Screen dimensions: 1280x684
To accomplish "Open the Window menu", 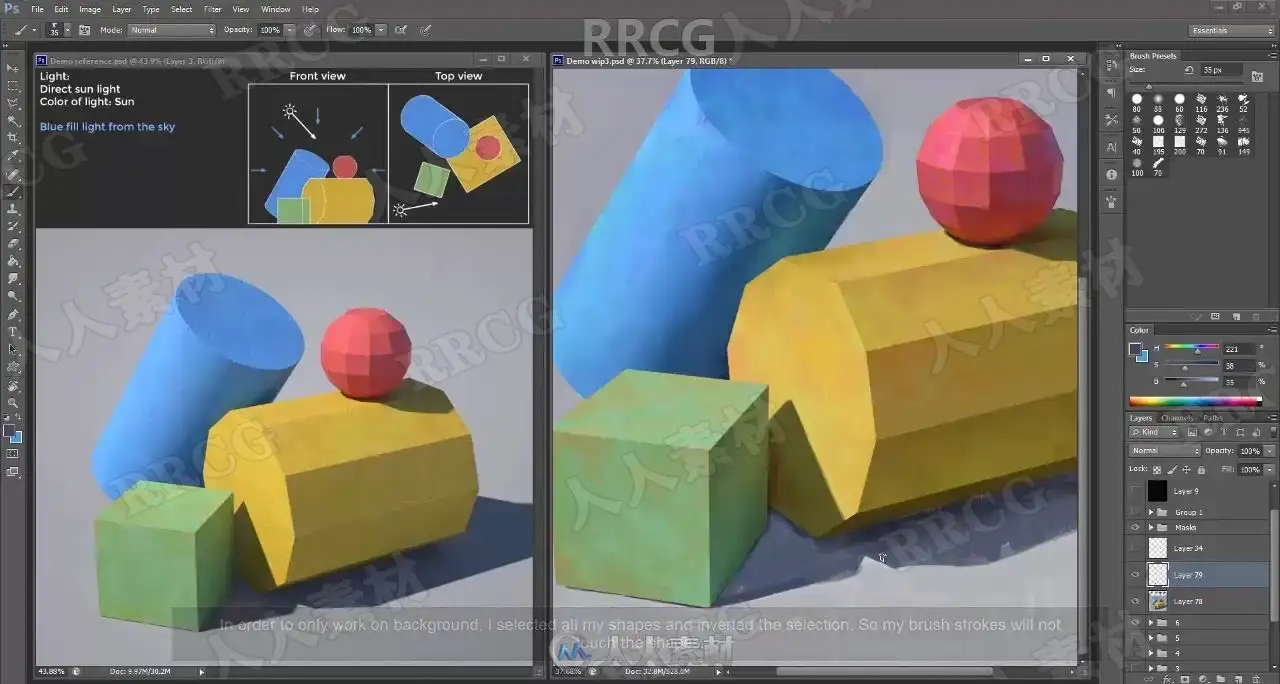I will 276,9.
